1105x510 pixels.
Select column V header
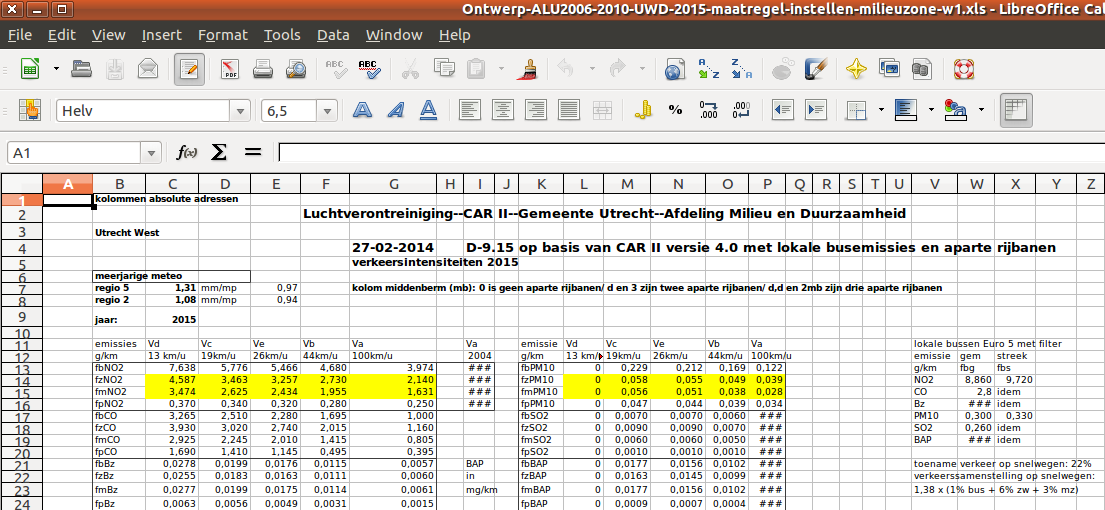point(934,184)
